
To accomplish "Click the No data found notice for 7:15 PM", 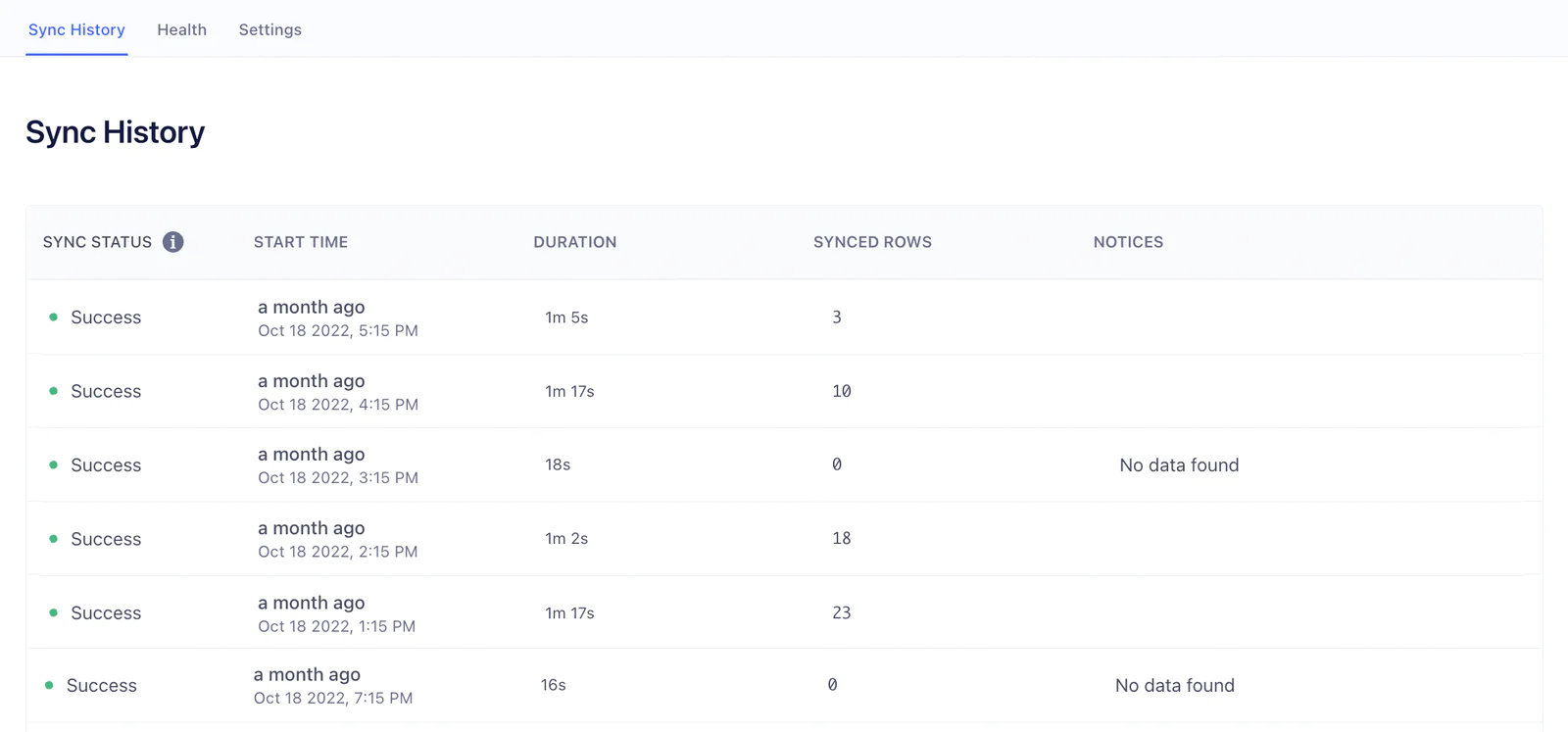I will click(1174, 686).
